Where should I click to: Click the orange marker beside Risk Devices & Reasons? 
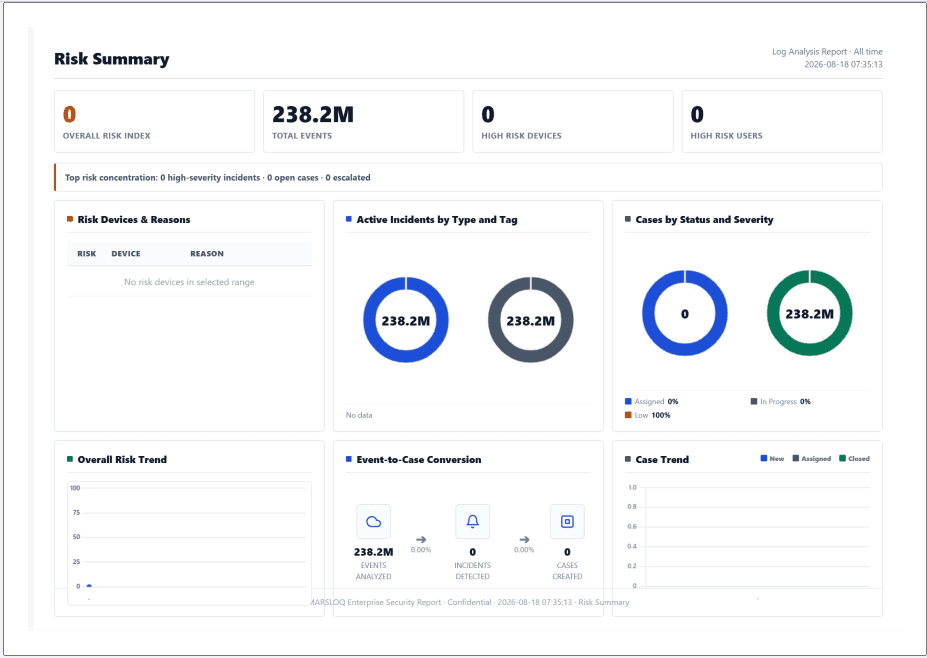[70, 219]
